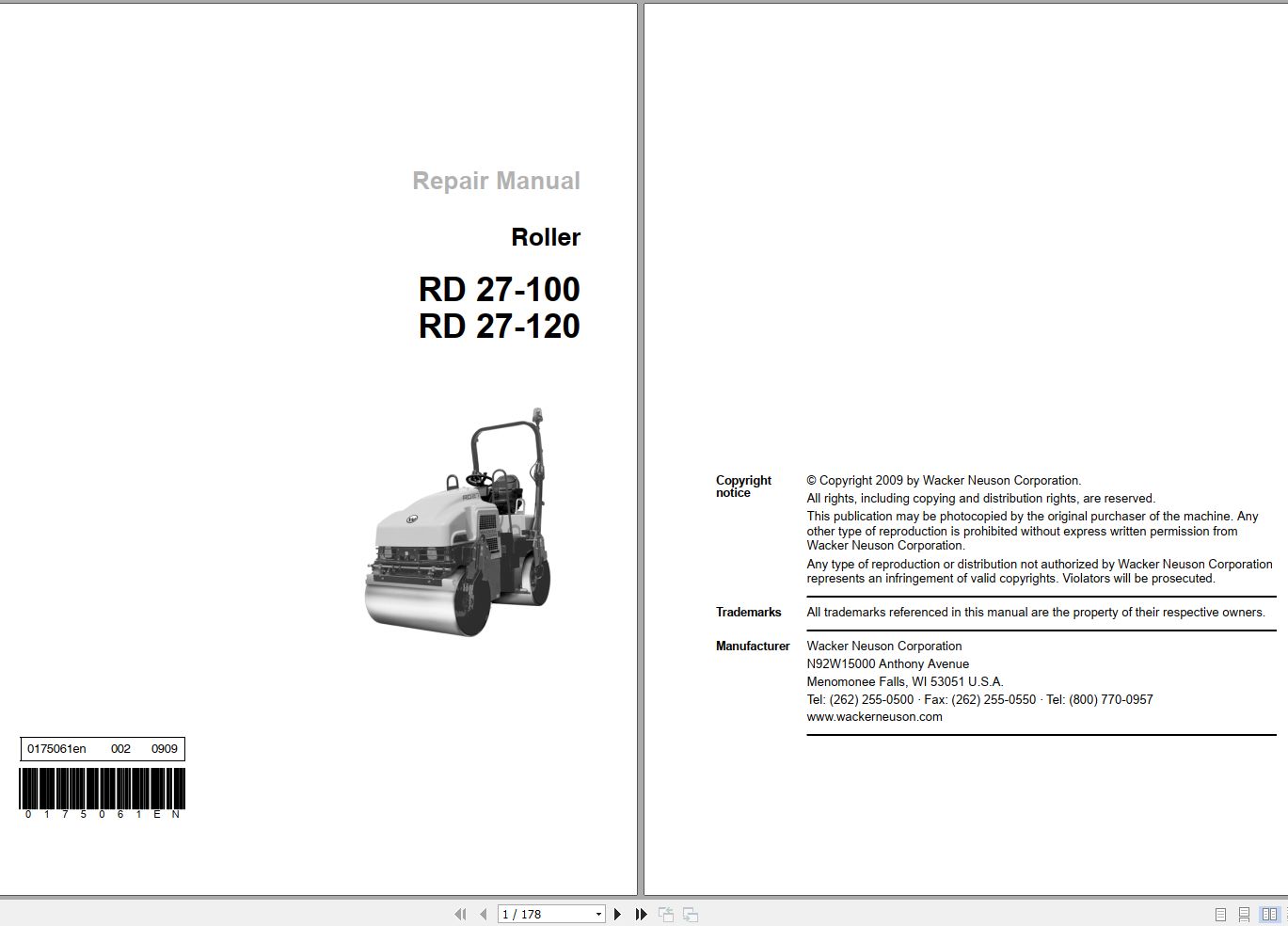Go to the first page
This screenshot has width=1288, height=926.
pos(460,914)
